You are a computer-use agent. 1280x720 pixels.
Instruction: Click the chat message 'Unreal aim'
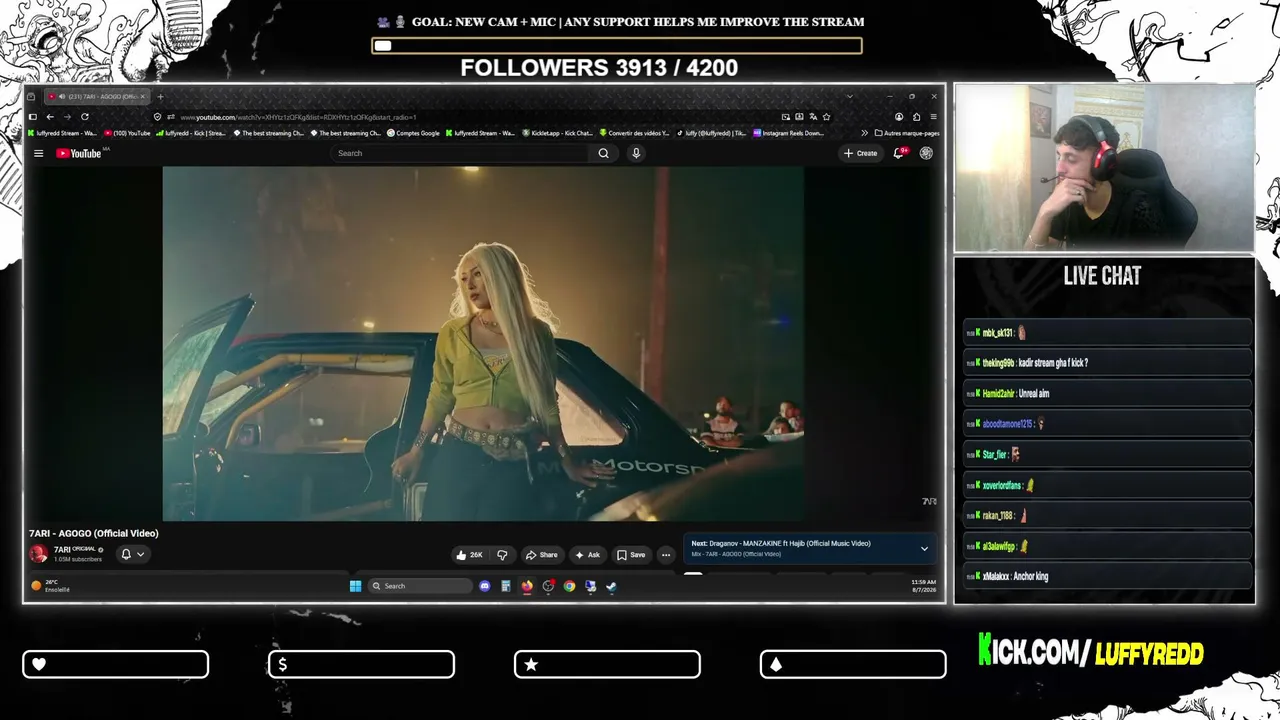click(1034, 394)
